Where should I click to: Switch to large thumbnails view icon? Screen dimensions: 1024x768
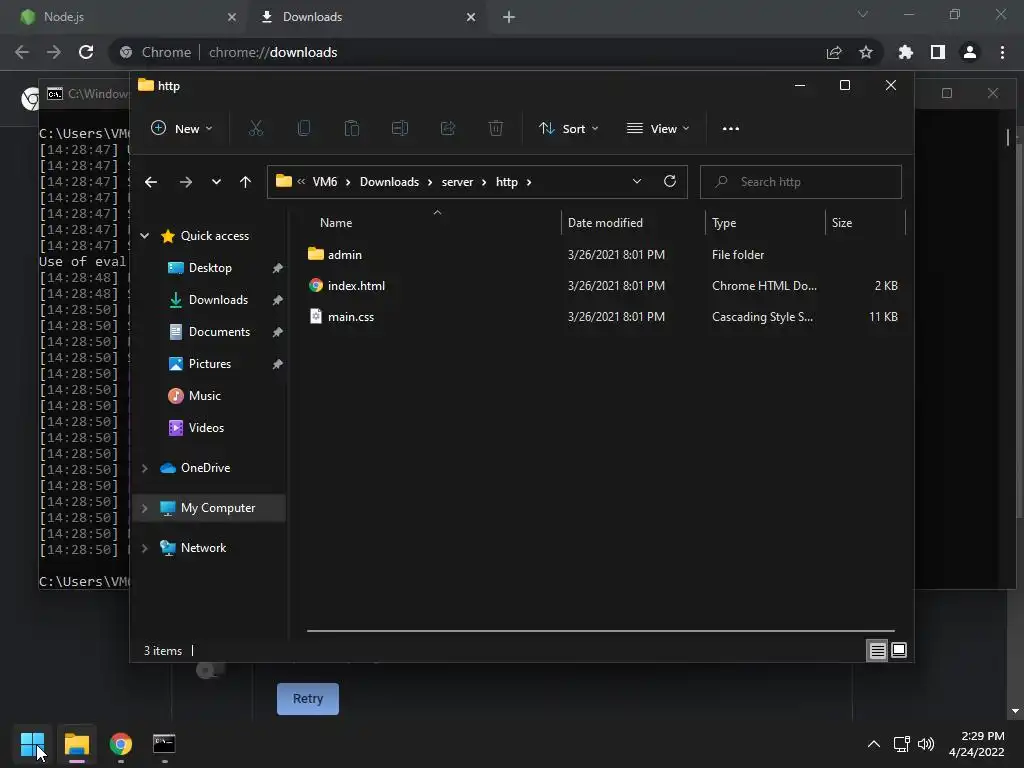coord(899,650)
